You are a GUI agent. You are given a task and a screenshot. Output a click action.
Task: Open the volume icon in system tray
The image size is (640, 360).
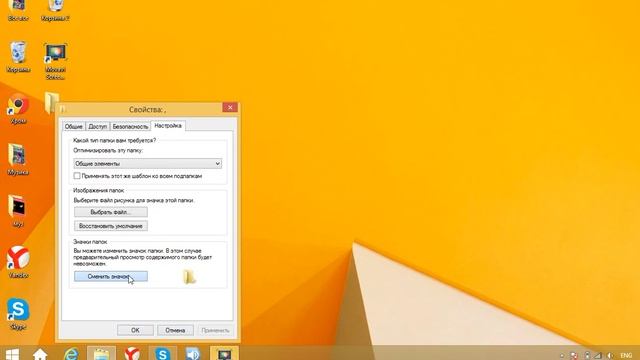[610, 356]
